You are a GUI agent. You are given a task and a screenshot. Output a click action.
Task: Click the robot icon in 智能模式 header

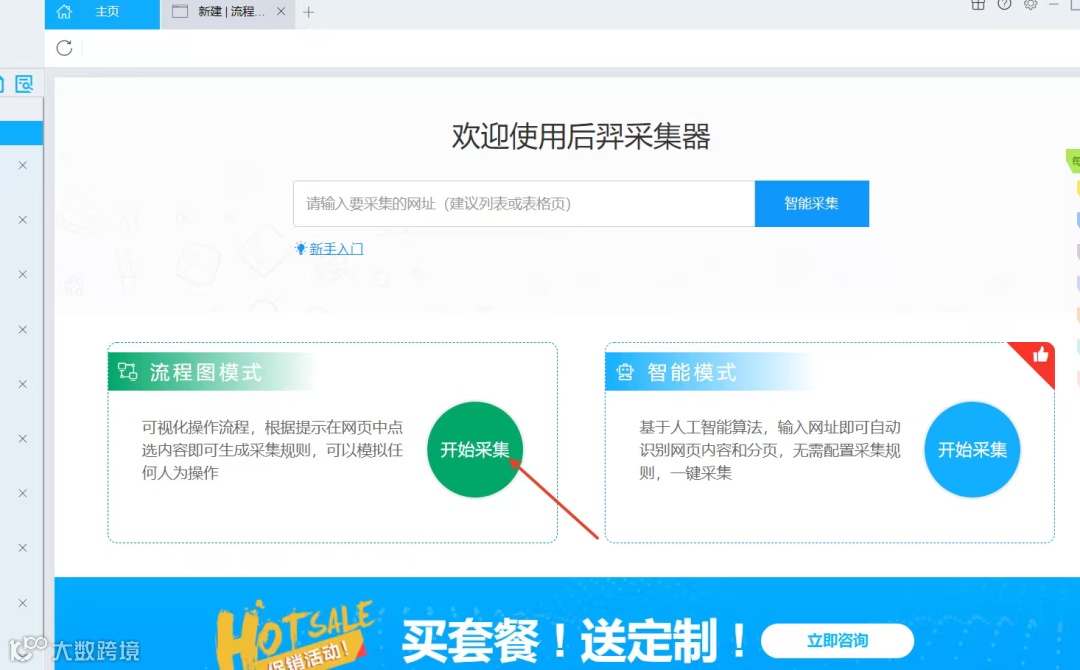coord(625,373)
